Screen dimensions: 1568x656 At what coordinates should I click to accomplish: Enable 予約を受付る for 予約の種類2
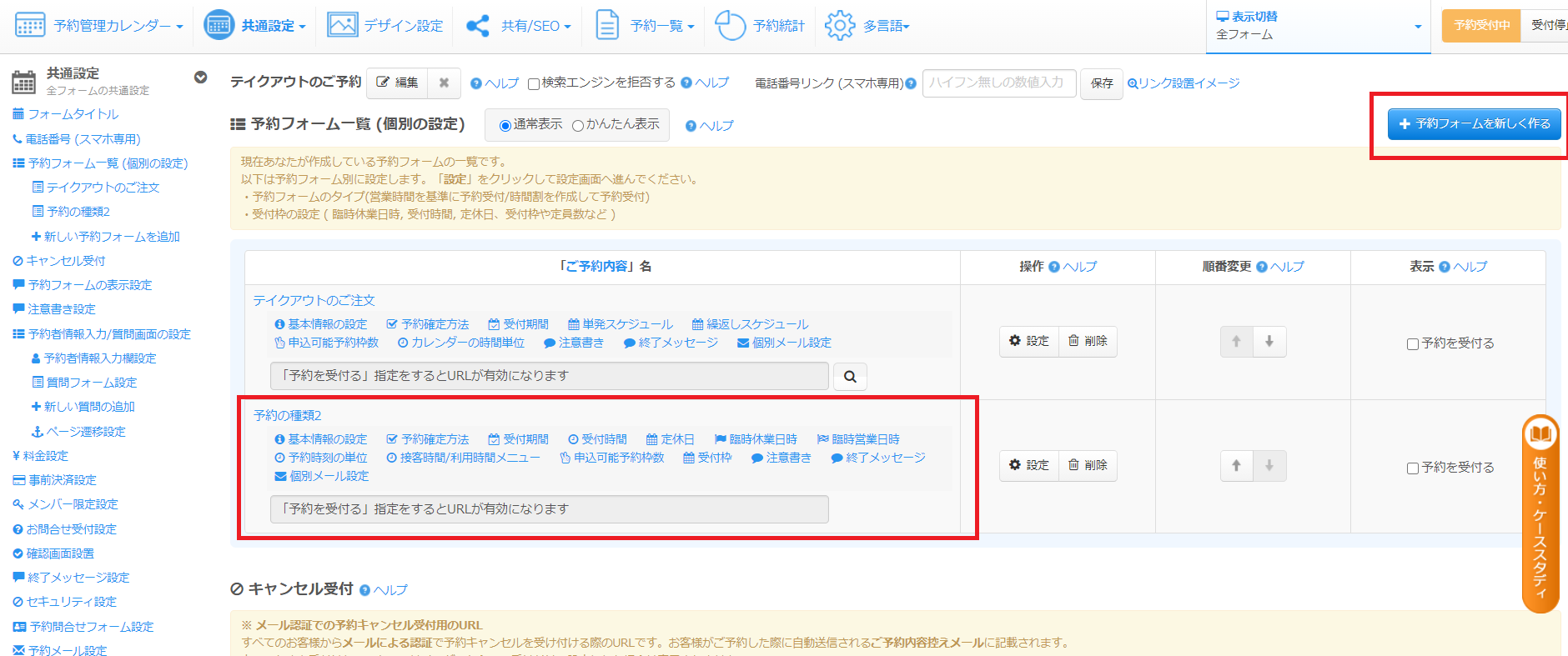[1413, 468]
